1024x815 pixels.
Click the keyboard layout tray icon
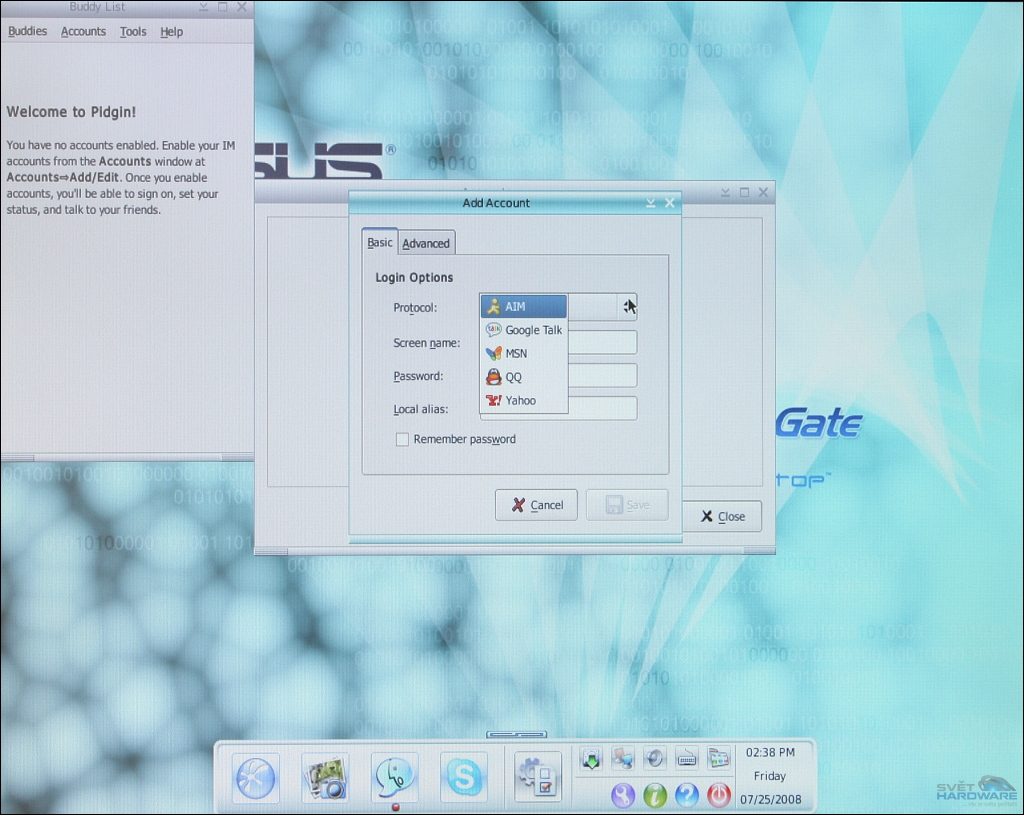686,758
